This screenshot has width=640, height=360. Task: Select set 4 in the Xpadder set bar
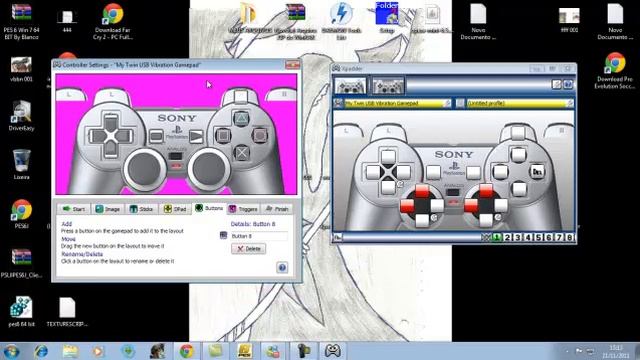(528, 237)
